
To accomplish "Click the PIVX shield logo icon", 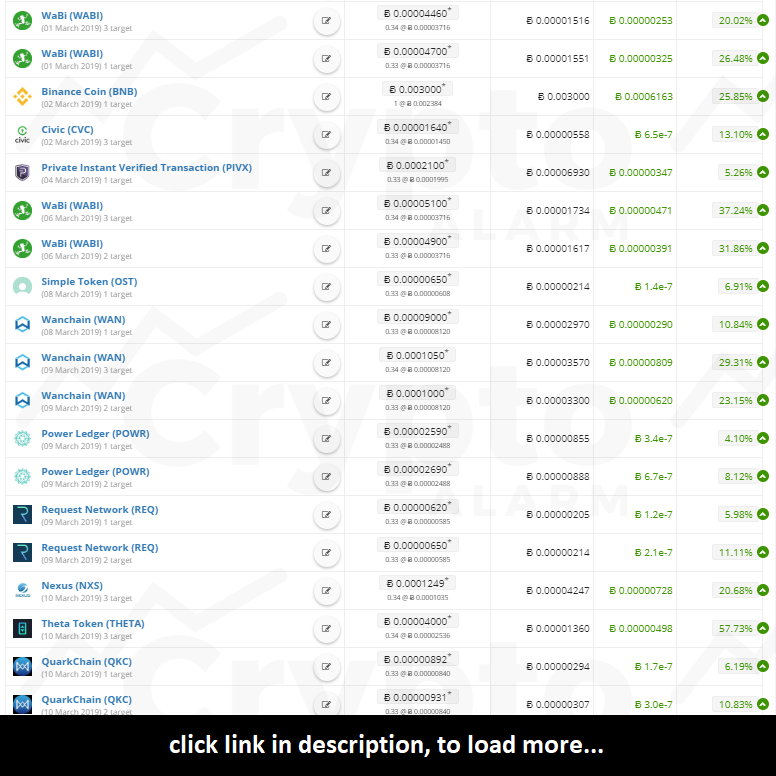I will pyautogui.click(x=22, y=172).
